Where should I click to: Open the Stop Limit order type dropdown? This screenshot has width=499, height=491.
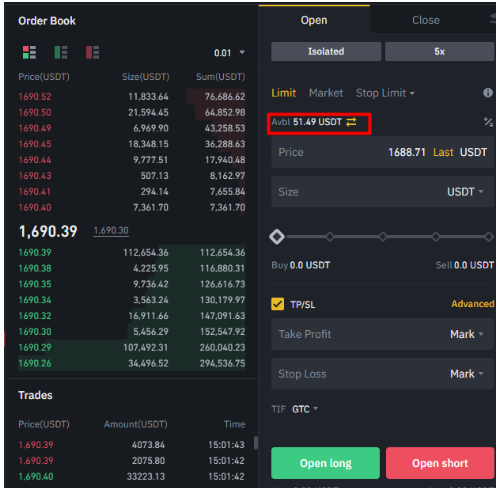(385, 93)
